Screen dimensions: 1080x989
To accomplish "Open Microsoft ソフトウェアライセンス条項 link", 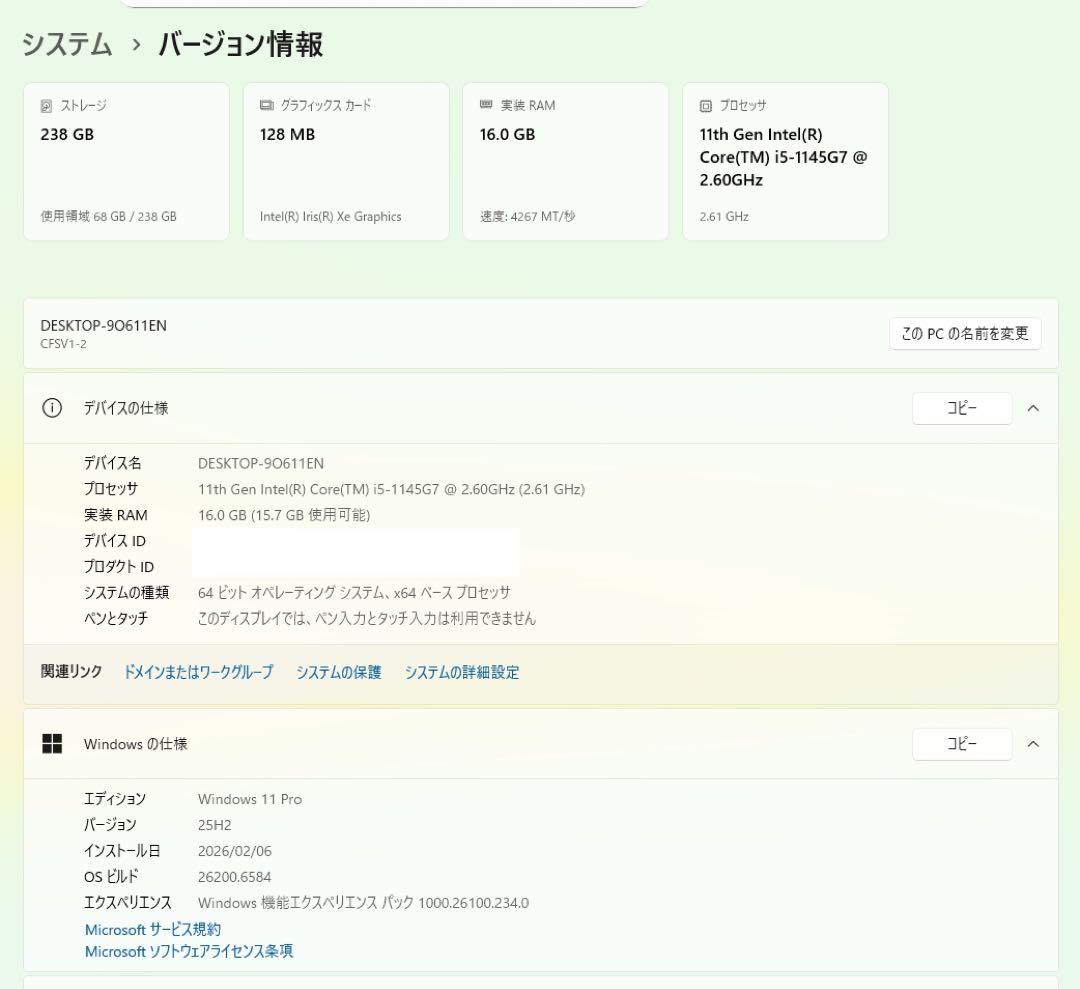I will coord(188,951).
